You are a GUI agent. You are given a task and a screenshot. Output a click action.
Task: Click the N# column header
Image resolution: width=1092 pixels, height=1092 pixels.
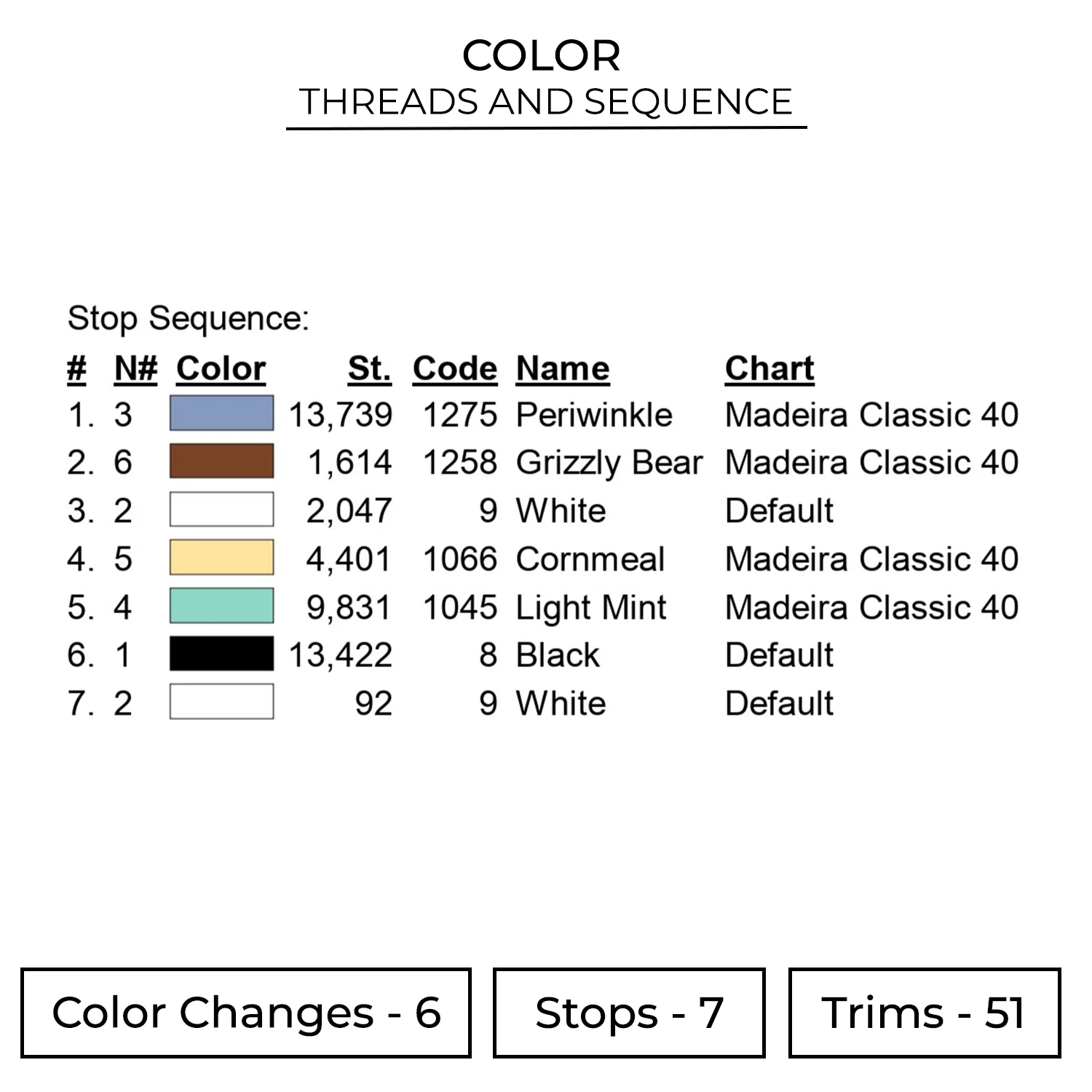[135, 368]
